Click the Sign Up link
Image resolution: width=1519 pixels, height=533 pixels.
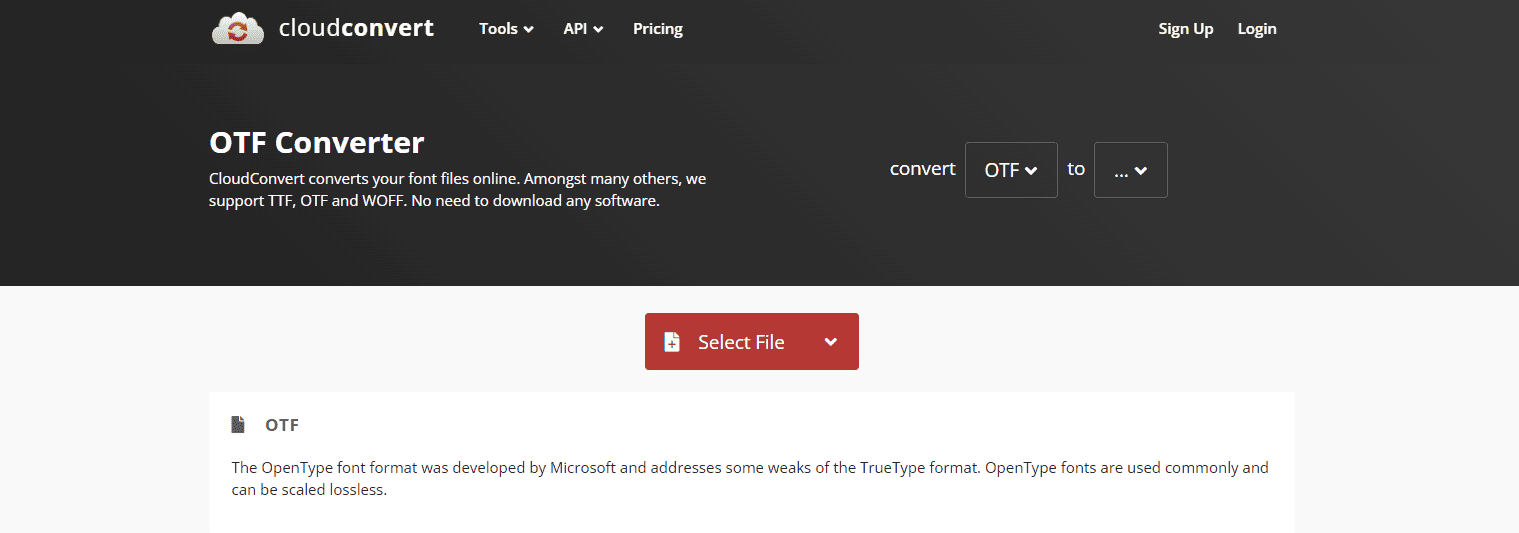(1186, 29)
